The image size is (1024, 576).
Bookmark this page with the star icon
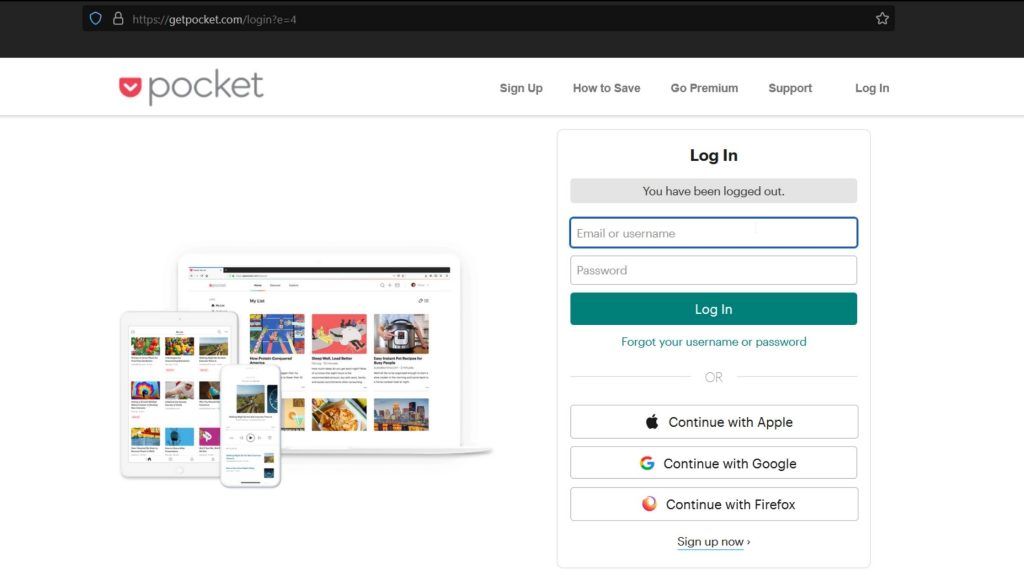tap(882, 19)
